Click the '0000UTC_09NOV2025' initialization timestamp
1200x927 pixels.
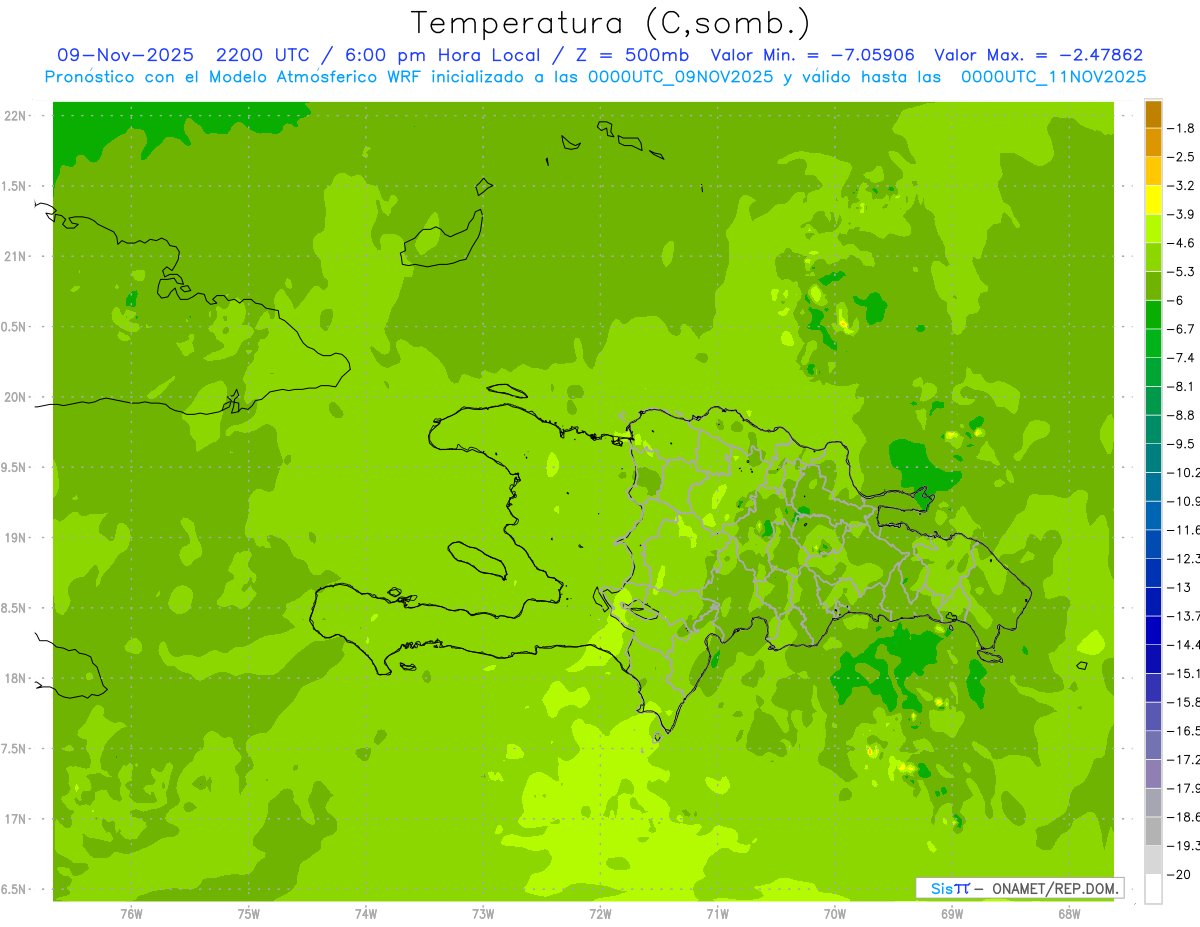click(681, 77)
